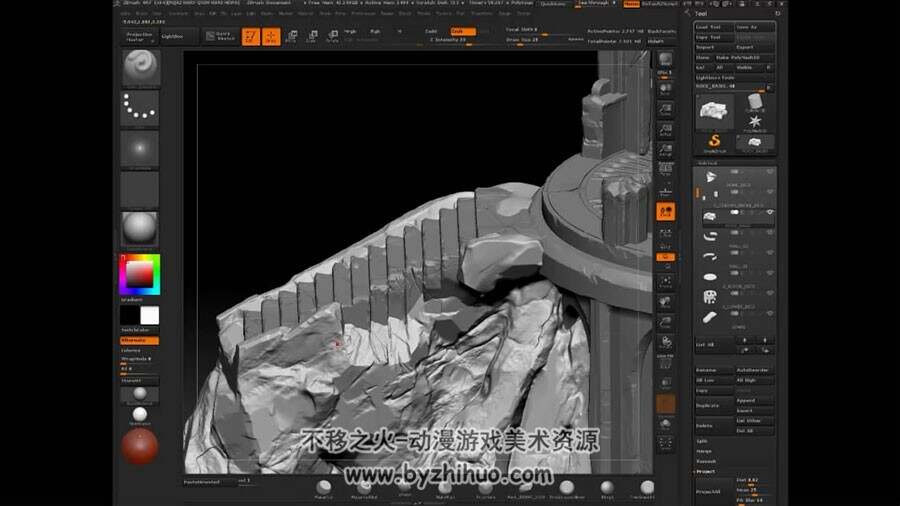
Task: Click the SwitchColor button
Action: [x=139, y=330]
